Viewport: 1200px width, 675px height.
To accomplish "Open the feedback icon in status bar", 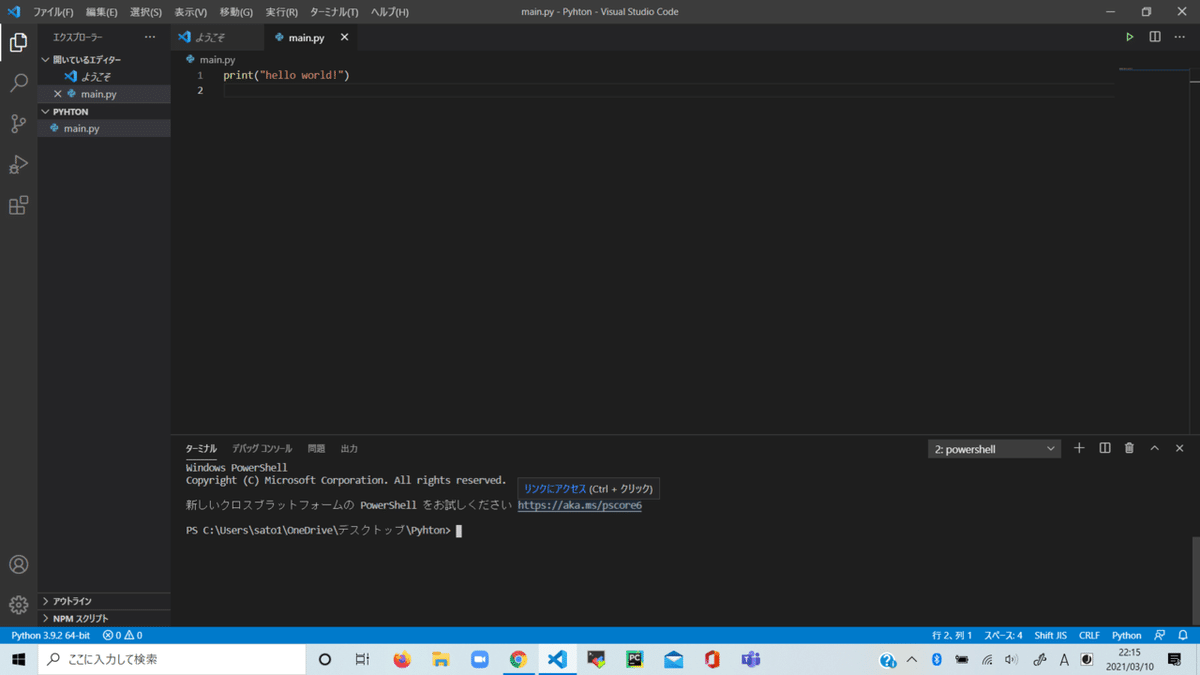I will tap(1160, 635).
